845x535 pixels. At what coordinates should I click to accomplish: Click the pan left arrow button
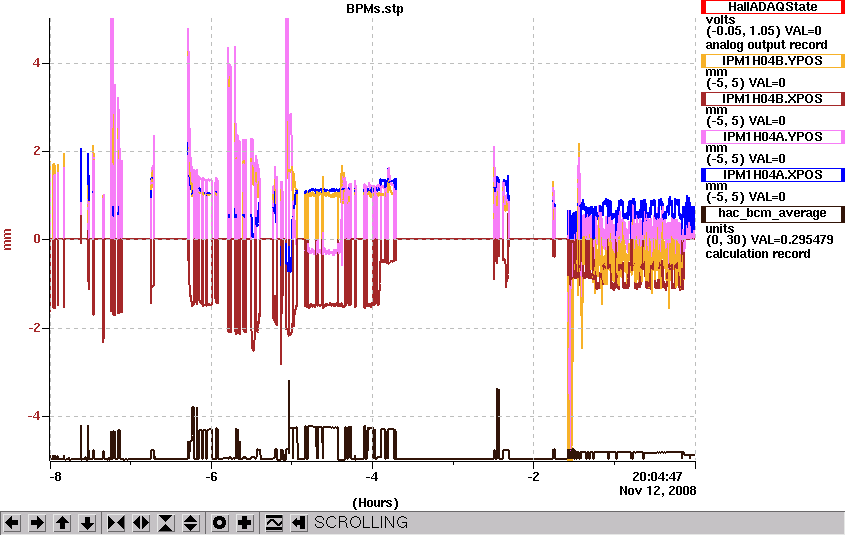(12, 523)
